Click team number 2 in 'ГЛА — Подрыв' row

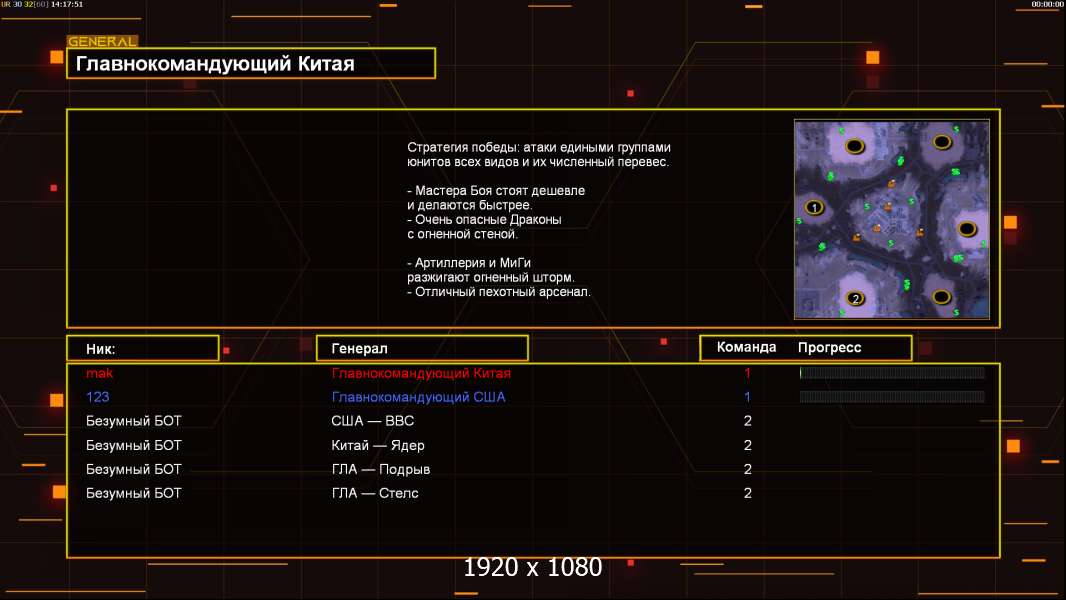click(x=747, y=469)
